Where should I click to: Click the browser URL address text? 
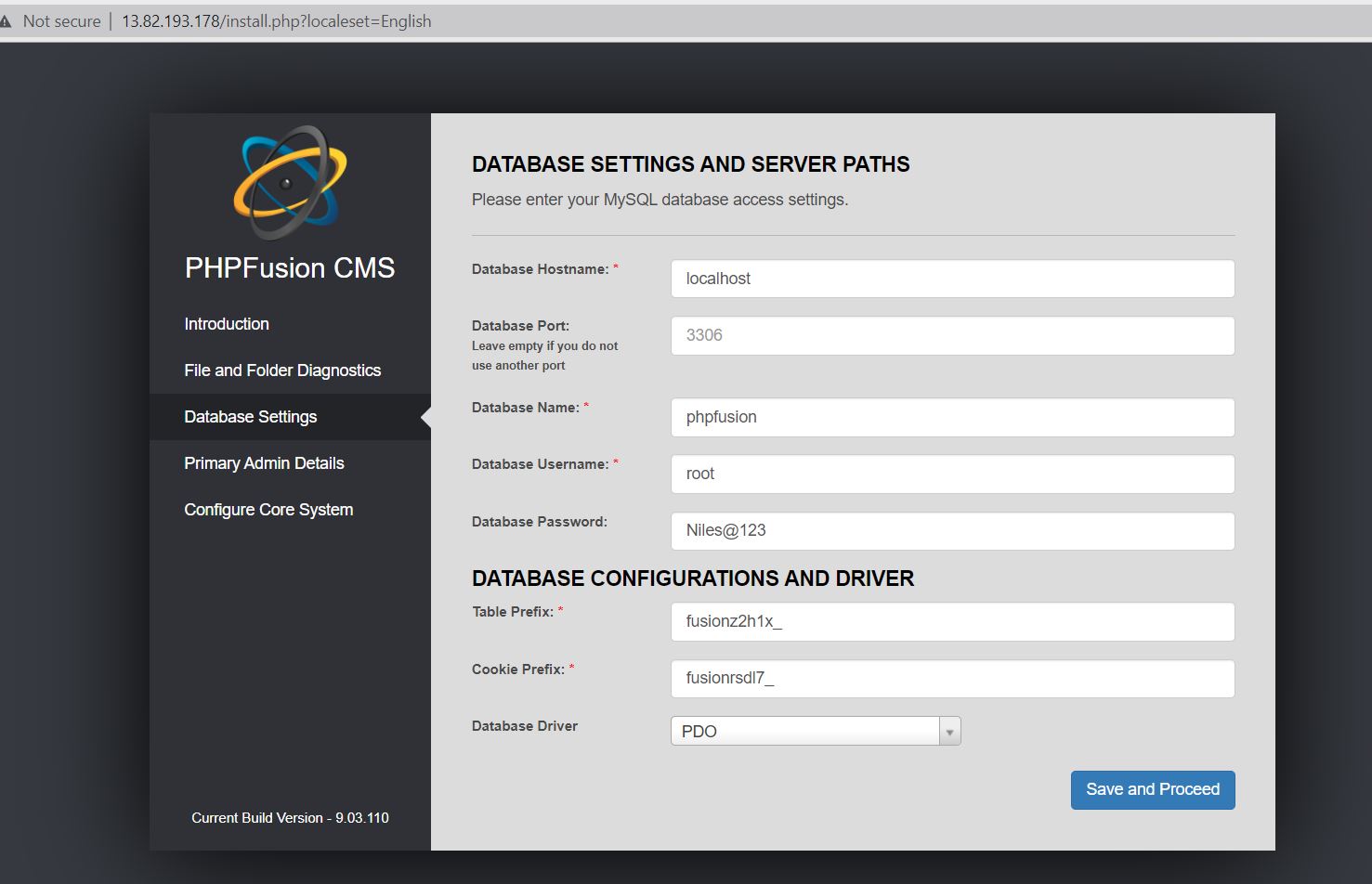(276, 21)
